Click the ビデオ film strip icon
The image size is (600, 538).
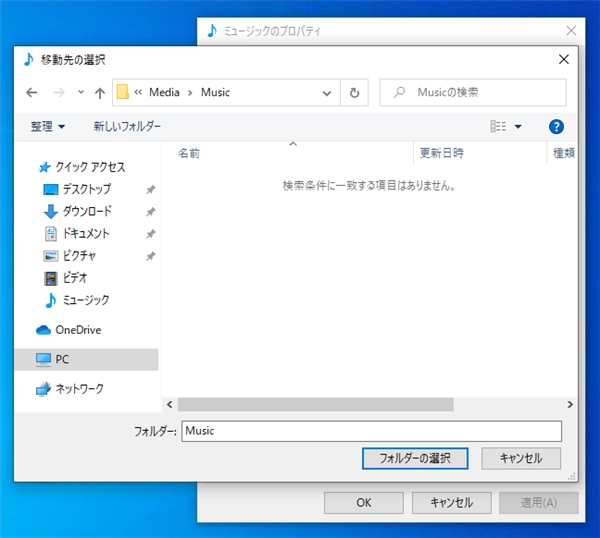pos(51,278)
